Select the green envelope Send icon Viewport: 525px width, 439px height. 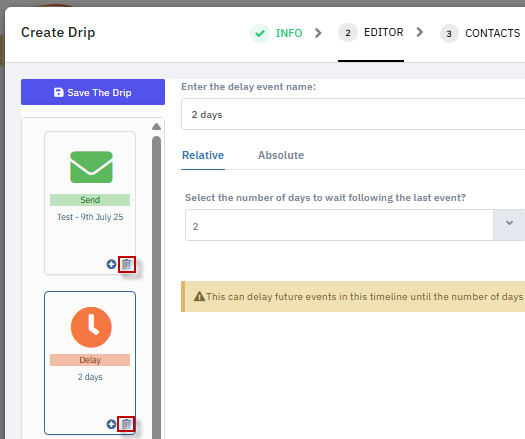[91, 167]
